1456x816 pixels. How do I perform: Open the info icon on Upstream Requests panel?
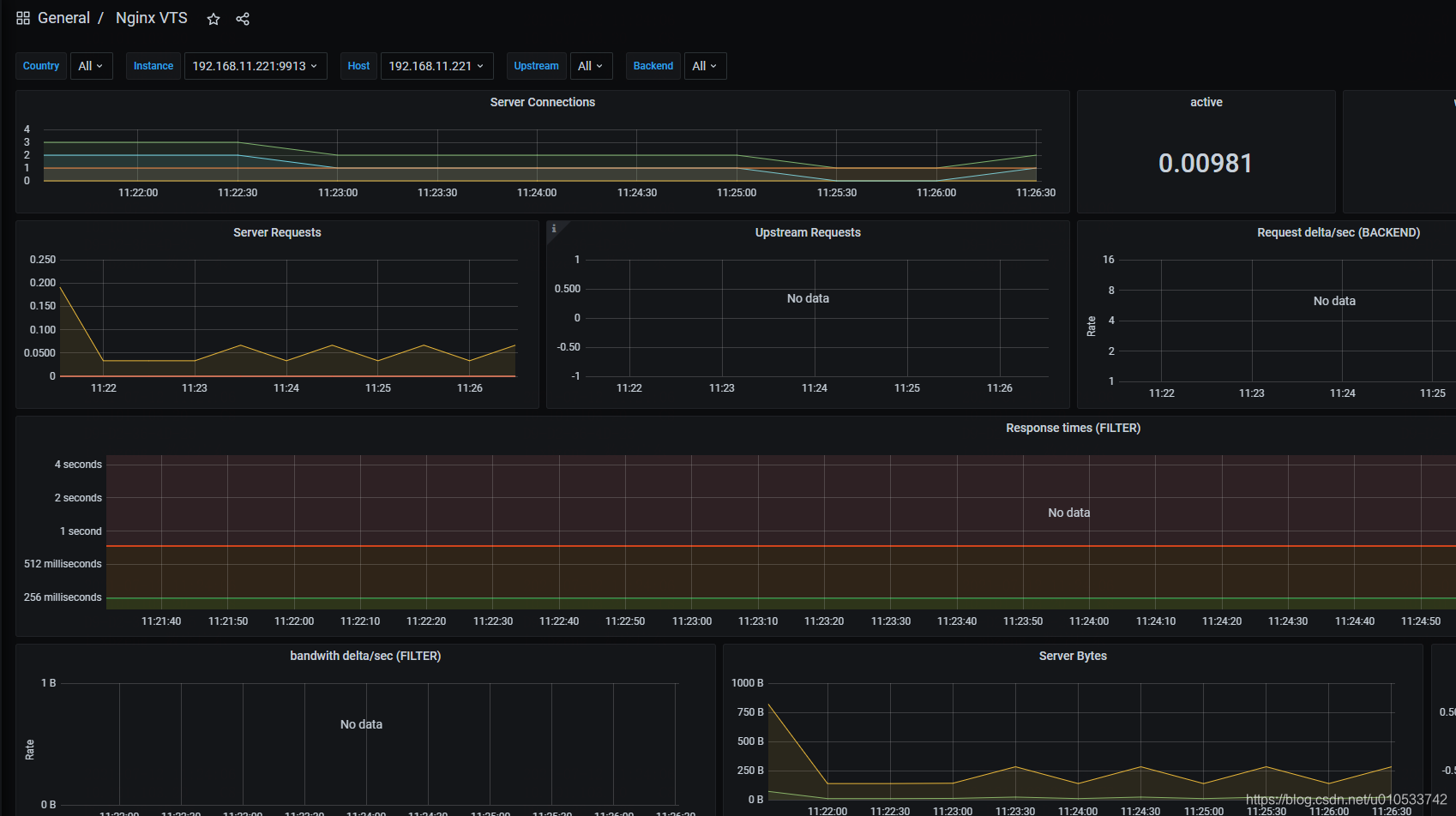coord(554,228)
